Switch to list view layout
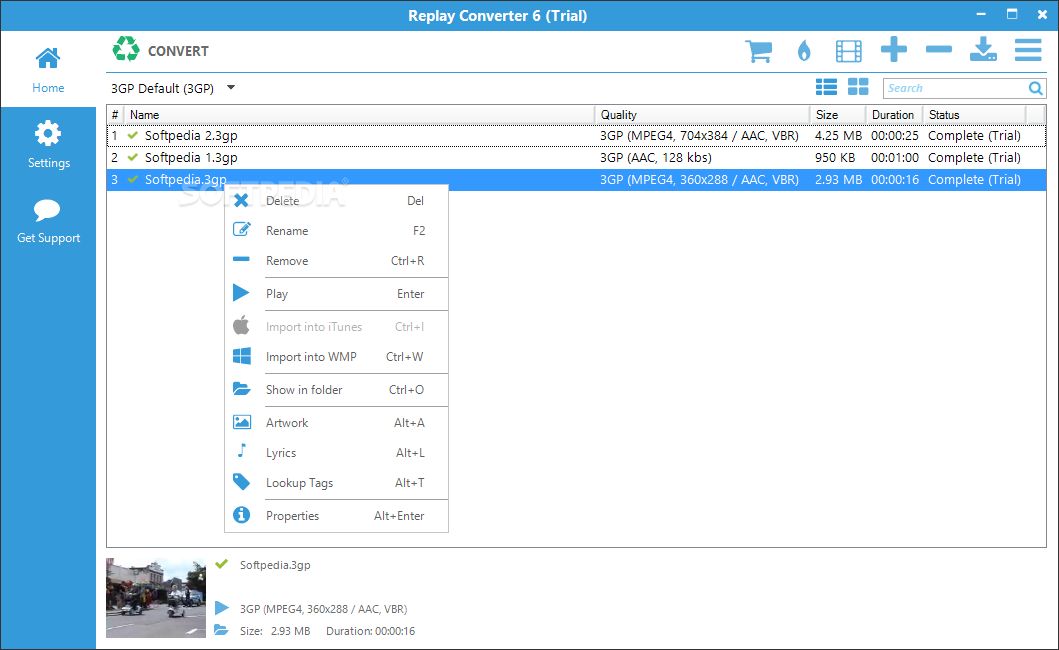The height and width of the screenshot is (650, 1059). [x=826, y=86]
